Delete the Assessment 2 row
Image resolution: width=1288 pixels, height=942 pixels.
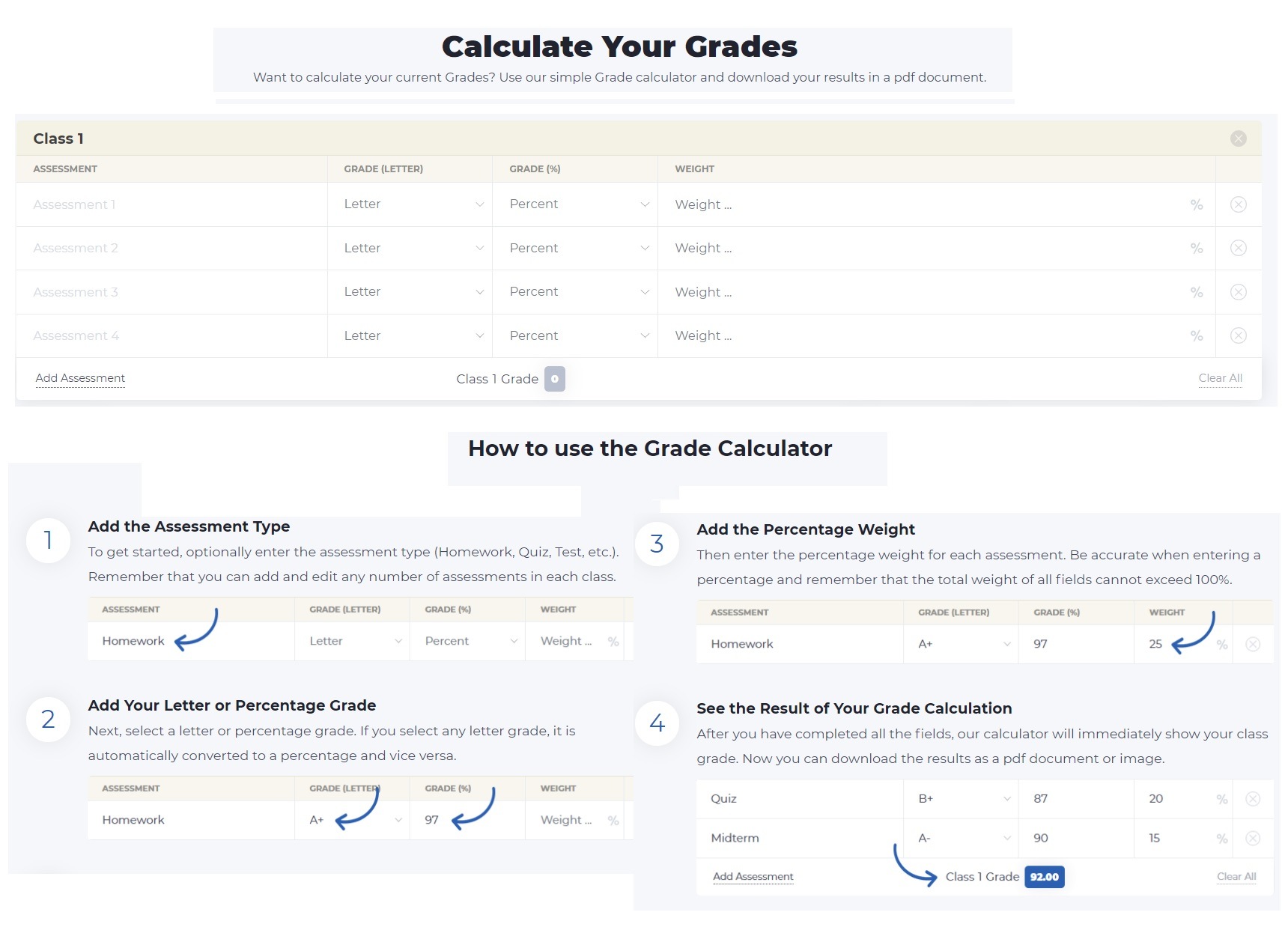coord(1238,248)
